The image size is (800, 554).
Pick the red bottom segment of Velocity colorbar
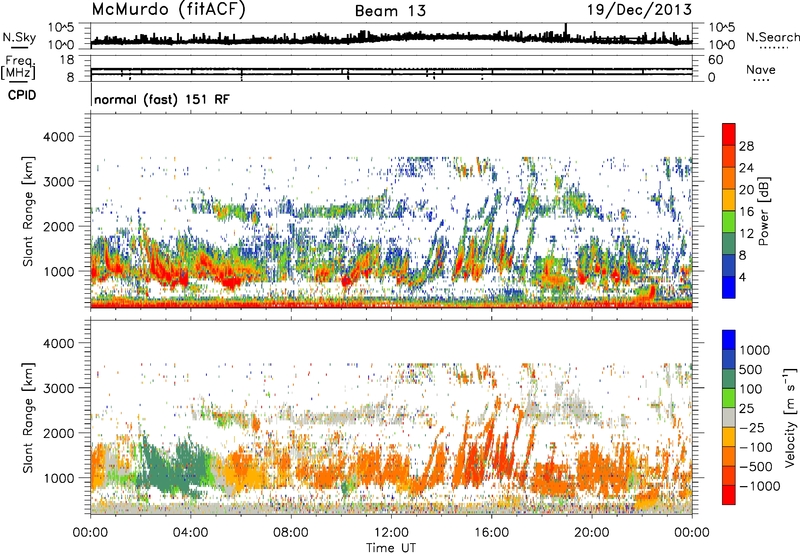729,495
